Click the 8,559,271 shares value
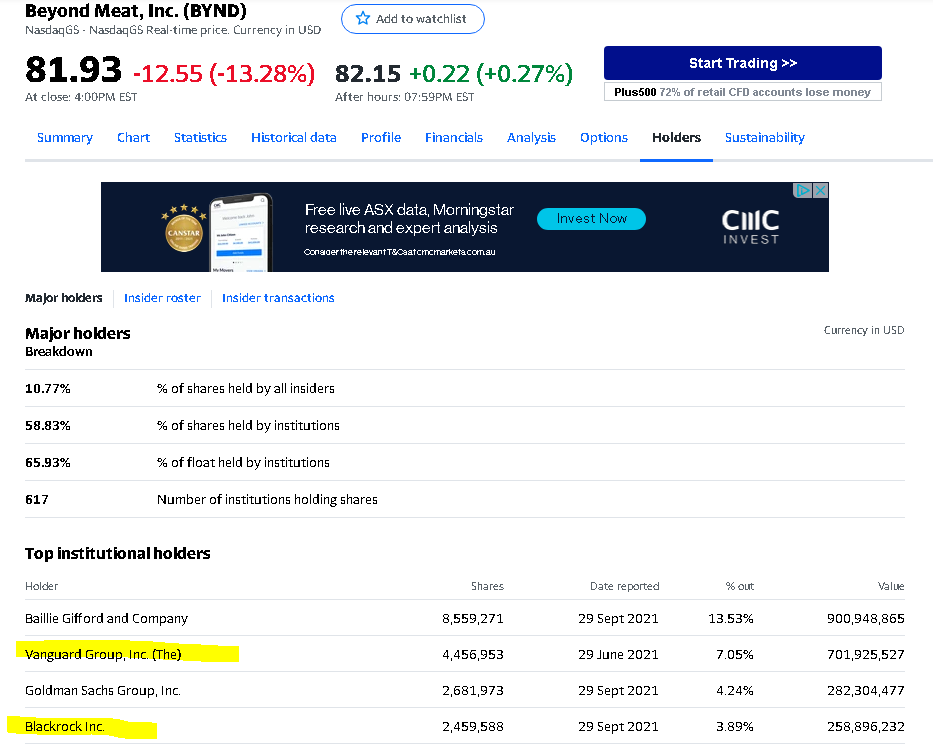 coord(473,619)
